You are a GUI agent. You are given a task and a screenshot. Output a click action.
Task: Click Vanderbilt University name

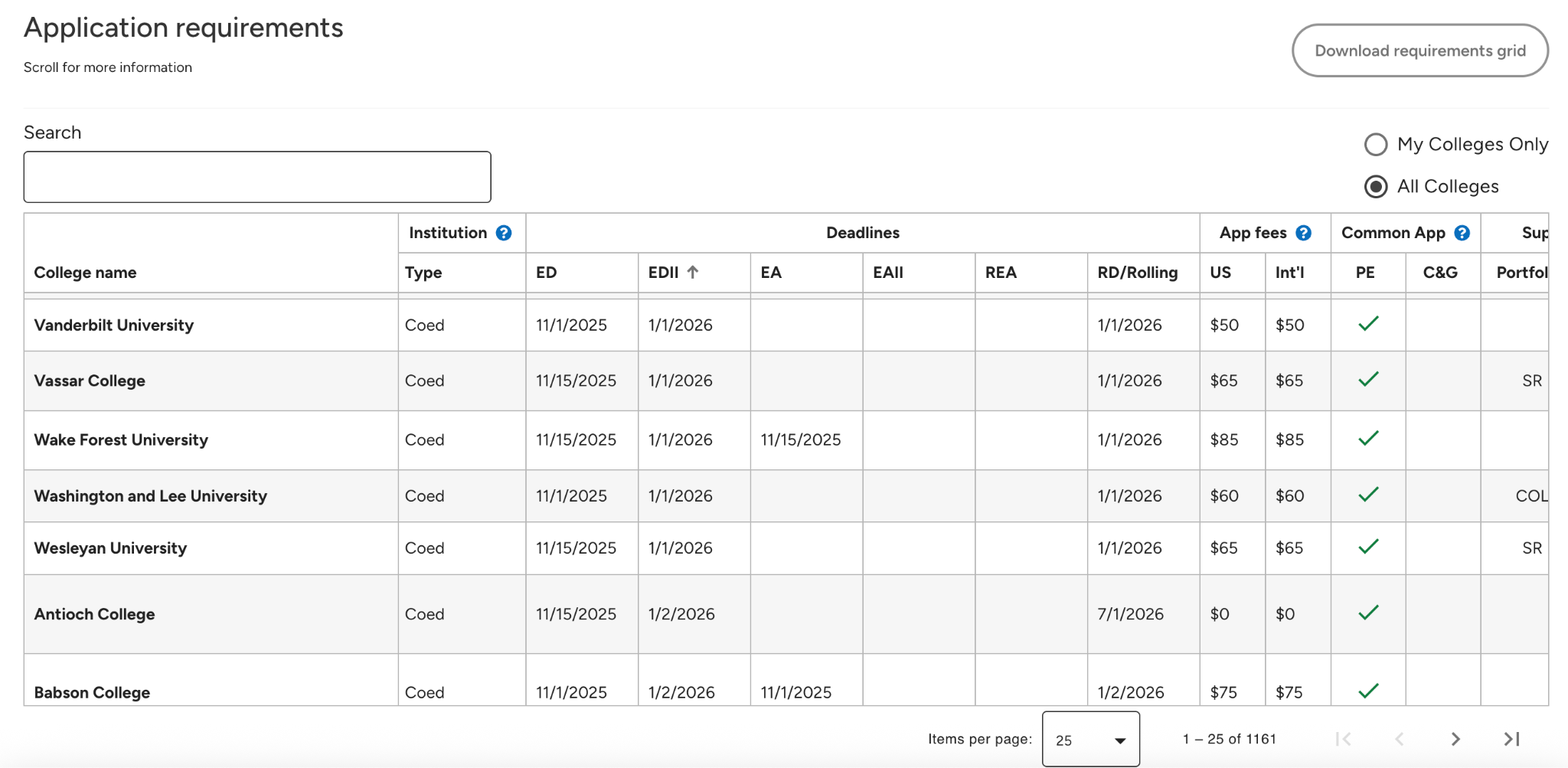[x=114, y=325]
